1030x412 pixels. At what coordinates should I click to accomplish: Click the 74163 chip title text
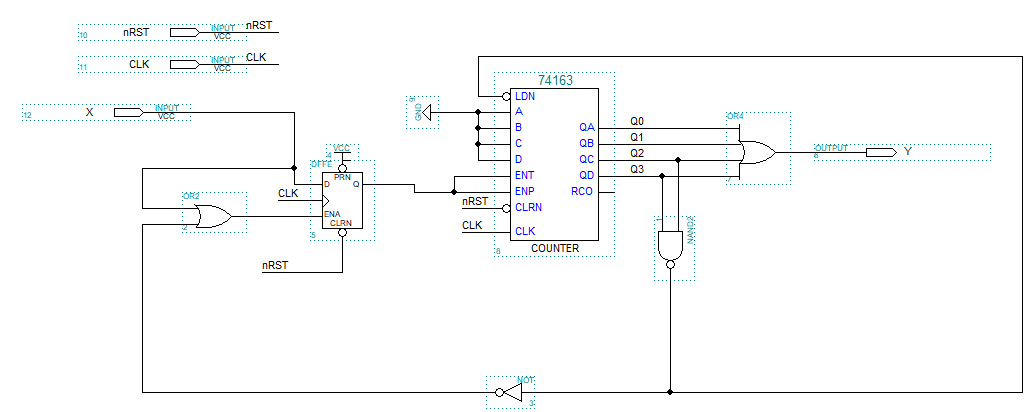(x=556, y=80)
